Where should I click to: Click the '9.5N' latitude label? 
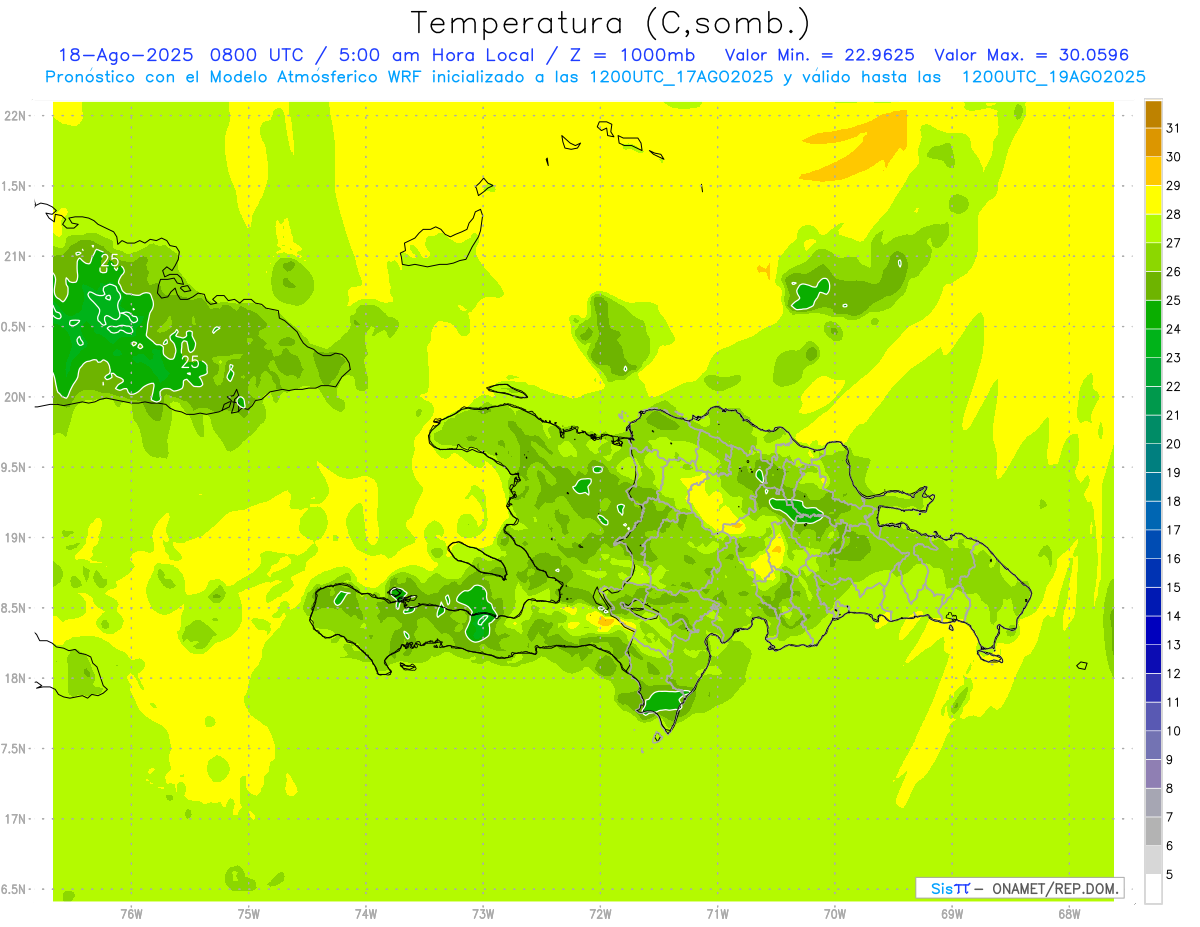coord(15,468)
